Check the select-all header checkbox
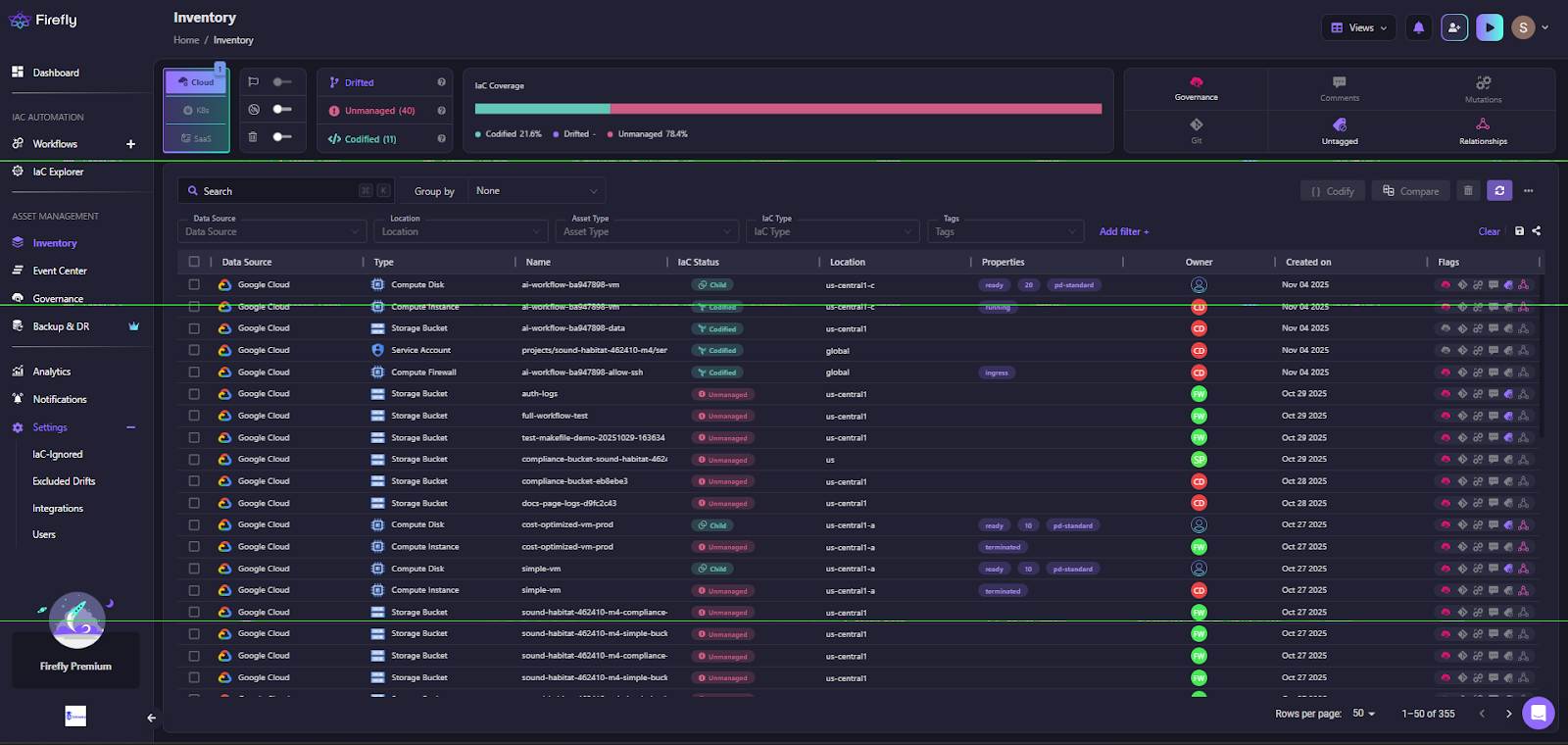 pyautogui.click(x=194, y=262)
